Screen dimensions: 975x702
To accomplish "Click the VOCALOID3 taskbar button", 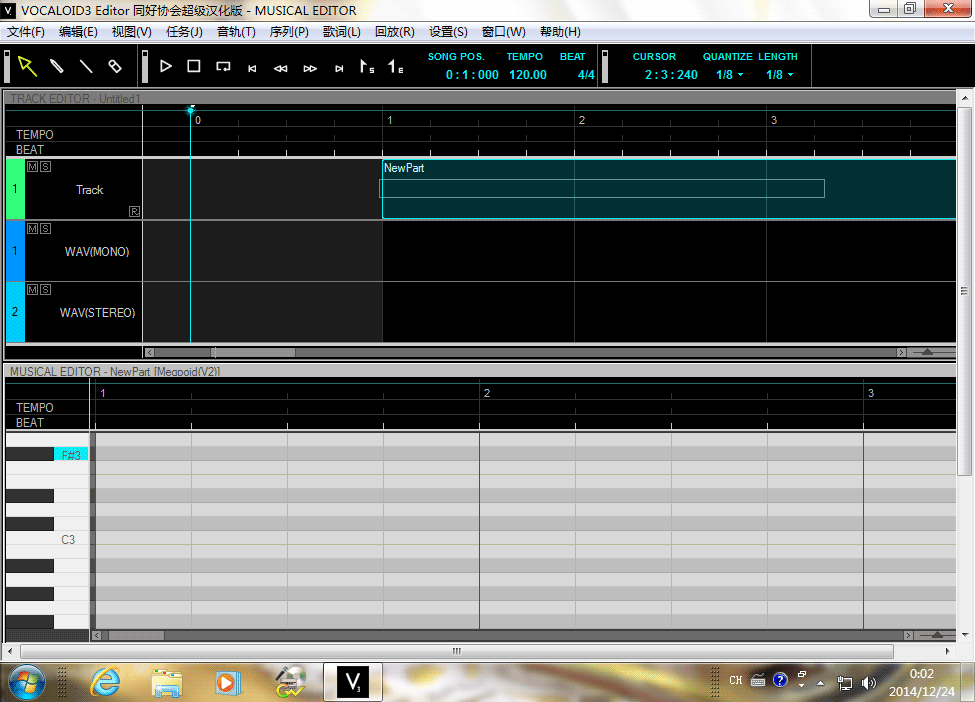I will (x=353, y=682).
